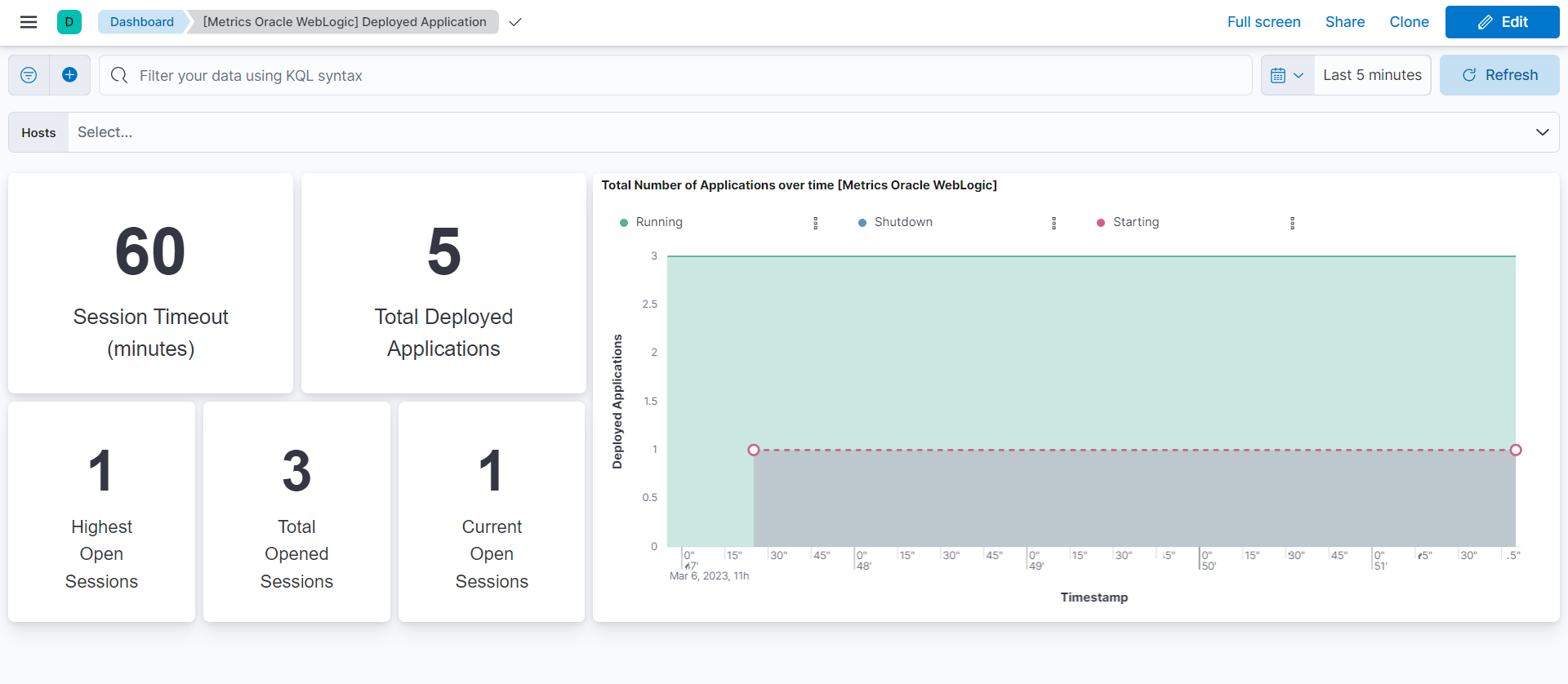Click the Edit button
The height and width of the screenshot is (684, 1568).
tap(1502, 22)
